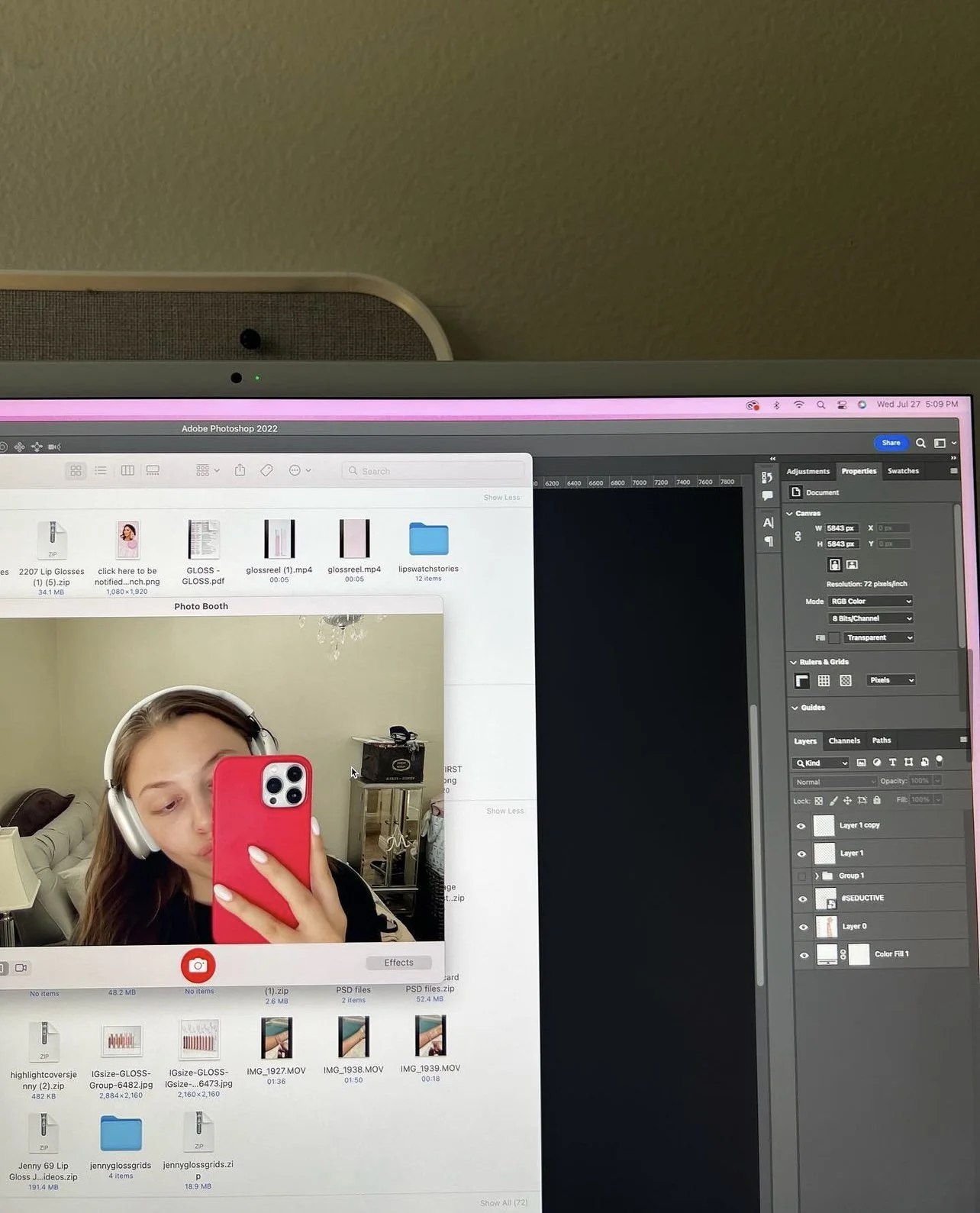Toggle the grid icon in Rulers & Grids
The height and width of the screenshot is (1213, 980).
[x=824, y=680]
